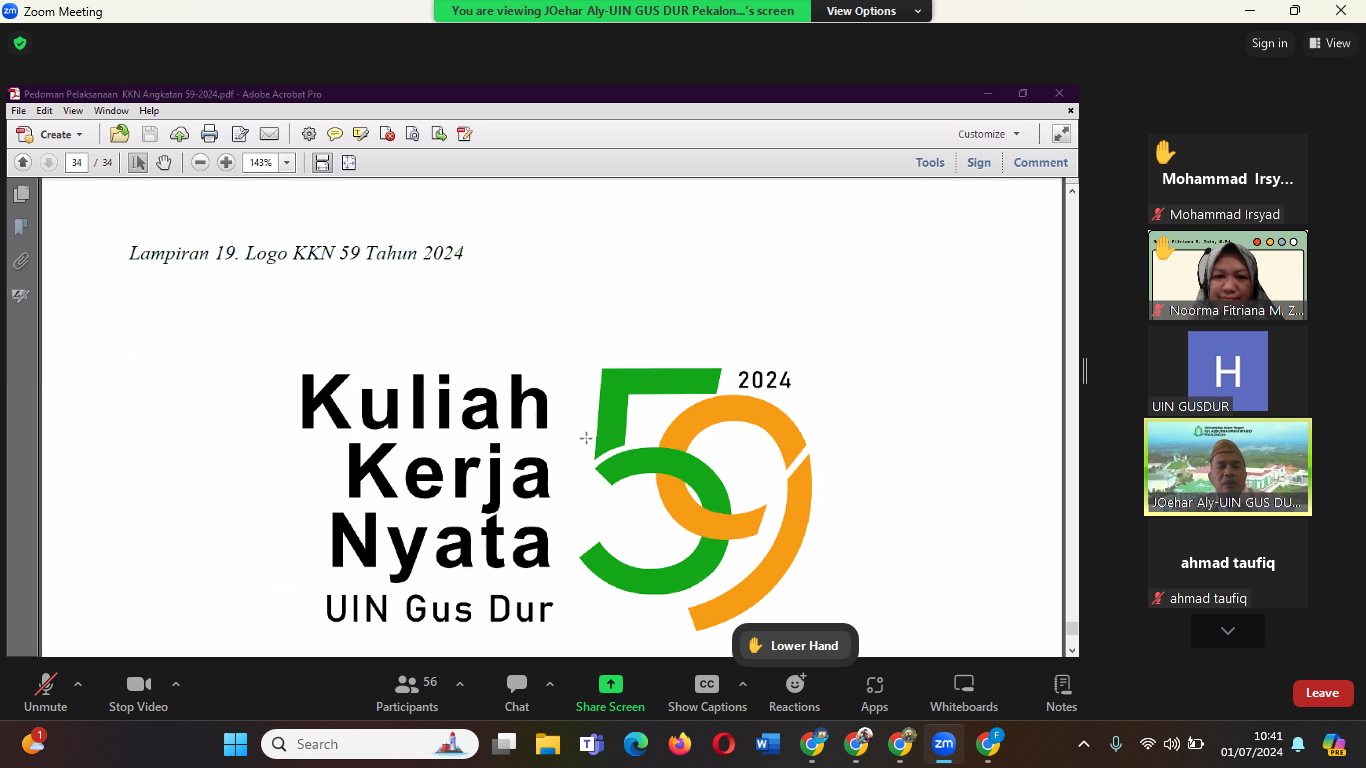Click the Acrobat gear settings icon
This screenshot has height=768, width=1366.
(309, 134)
